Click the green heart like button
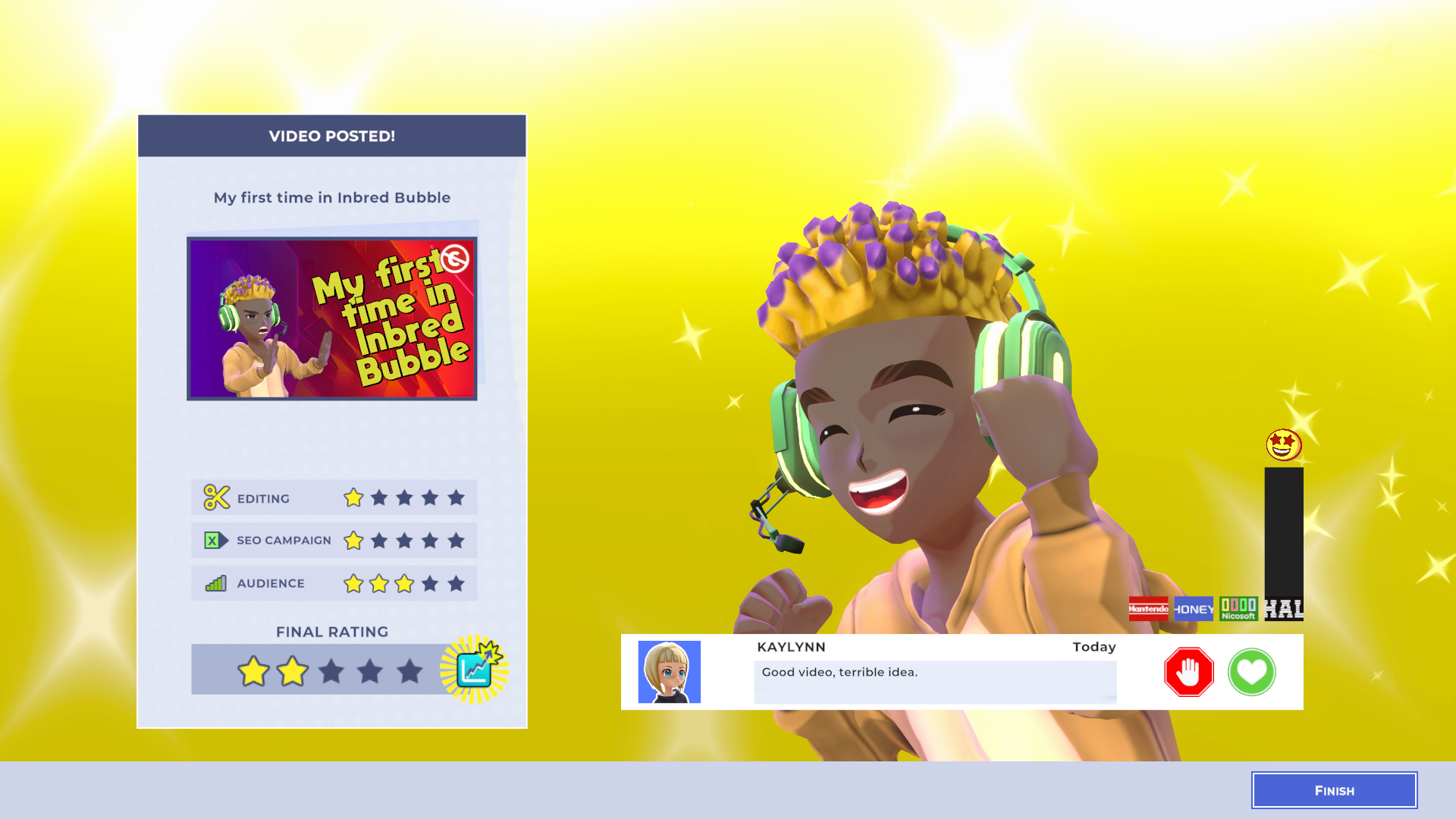Screen dimensions: 1456x819 1251,672
